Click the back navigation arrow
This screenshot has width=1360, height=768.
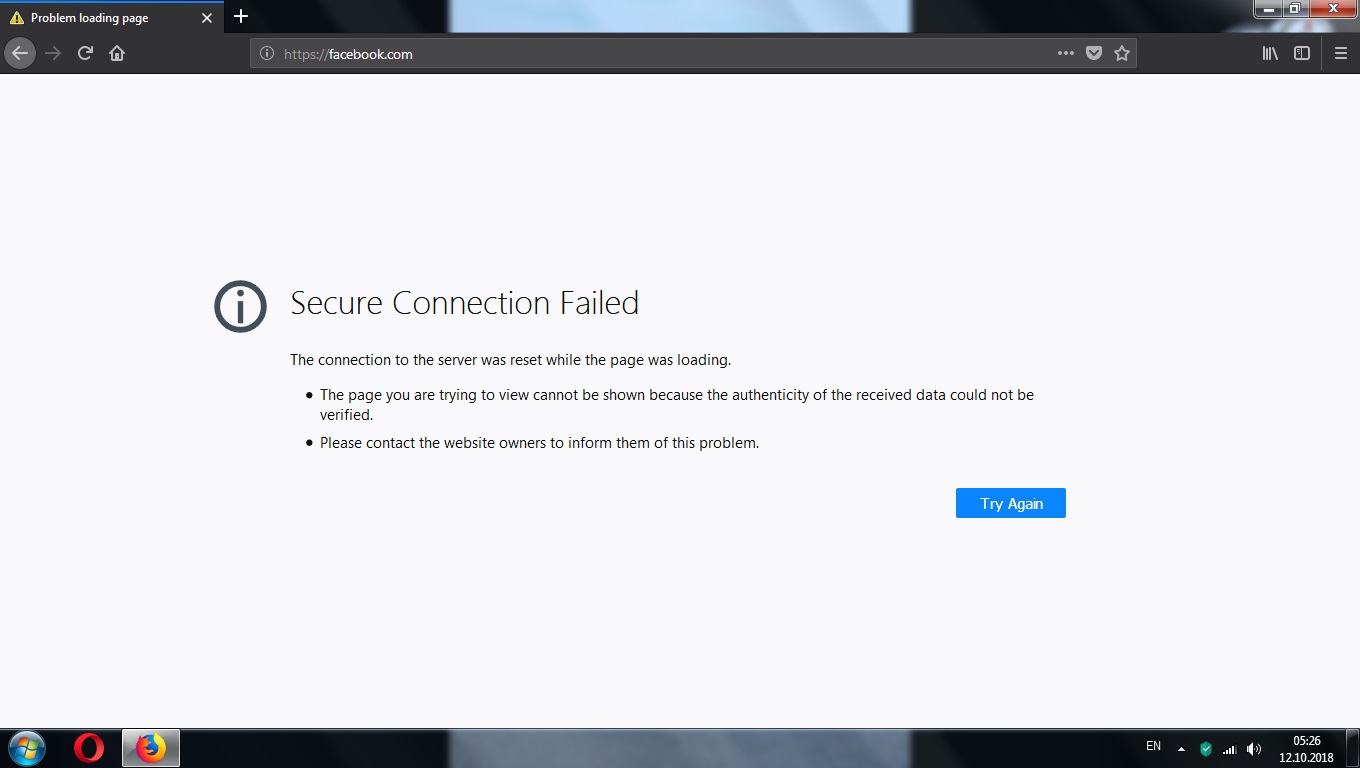tap(19, 54)
